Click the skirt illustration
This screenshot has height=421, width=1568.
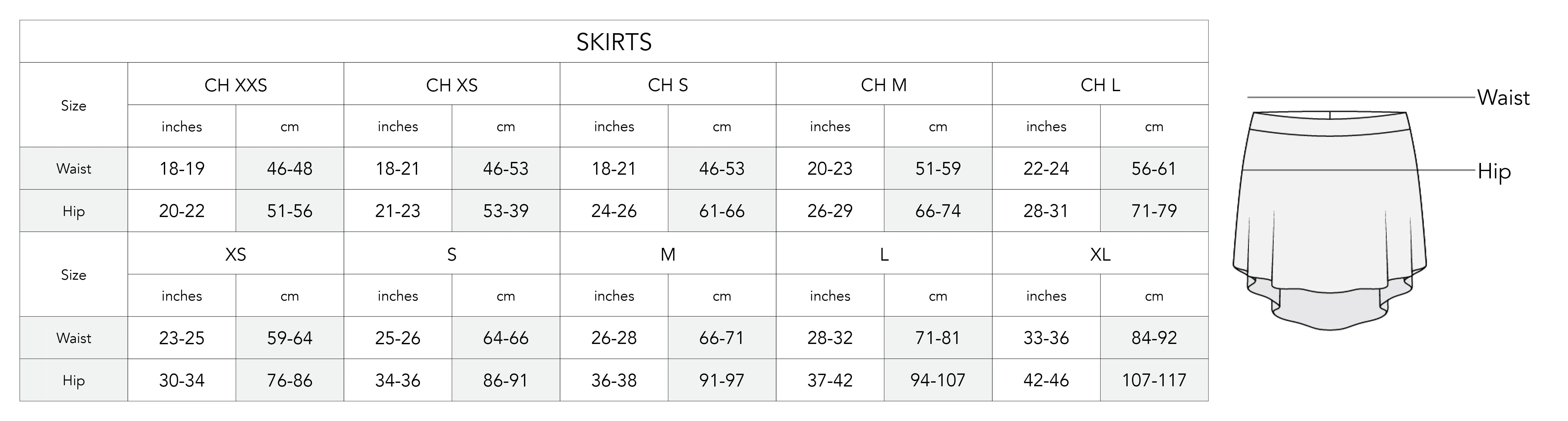click(1329, 220)
